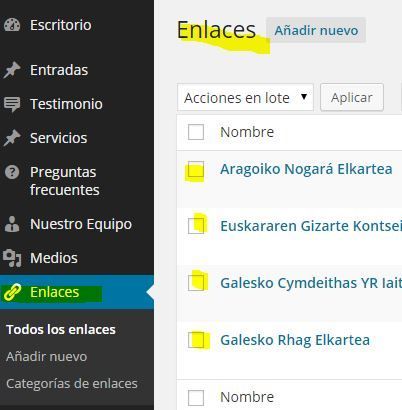The height and width of the screenshot is (410, 402).
Task: Check the Euskararen Gizarte row checkbox
Action: click(196, 226)
